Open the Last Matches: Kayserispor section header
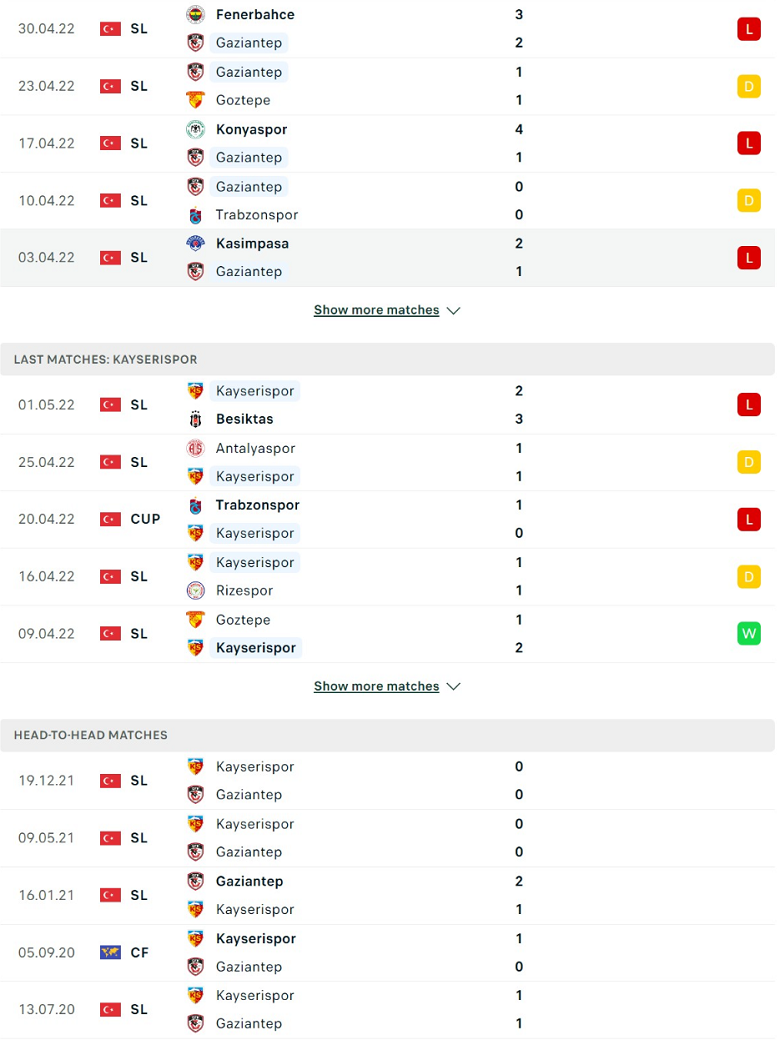Image resolution: width=780 pixels, height=1040 pixels. click(x=387, y=359)
